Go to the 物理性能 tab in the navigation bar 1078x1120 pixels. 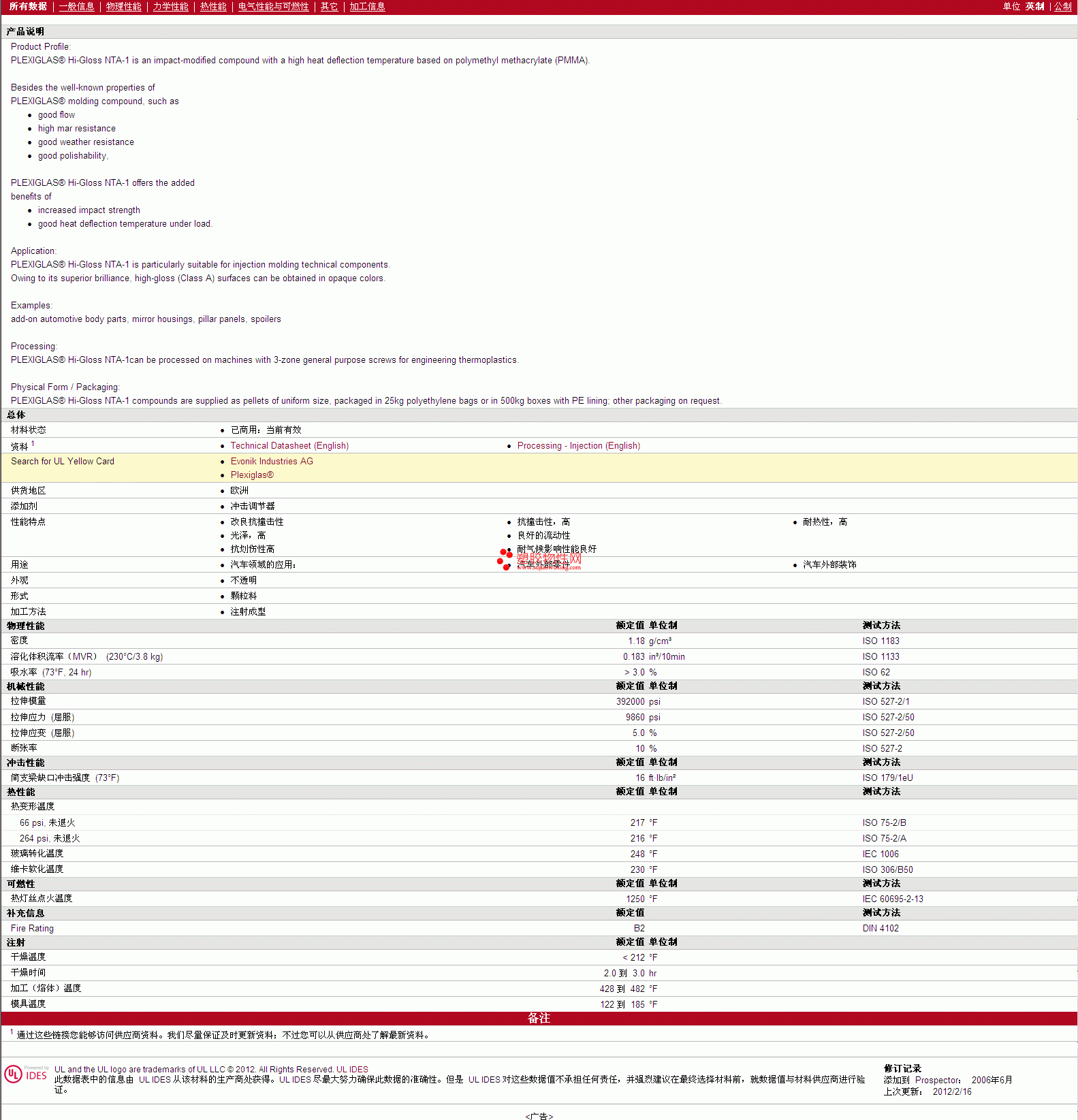(x=124, y=6)
